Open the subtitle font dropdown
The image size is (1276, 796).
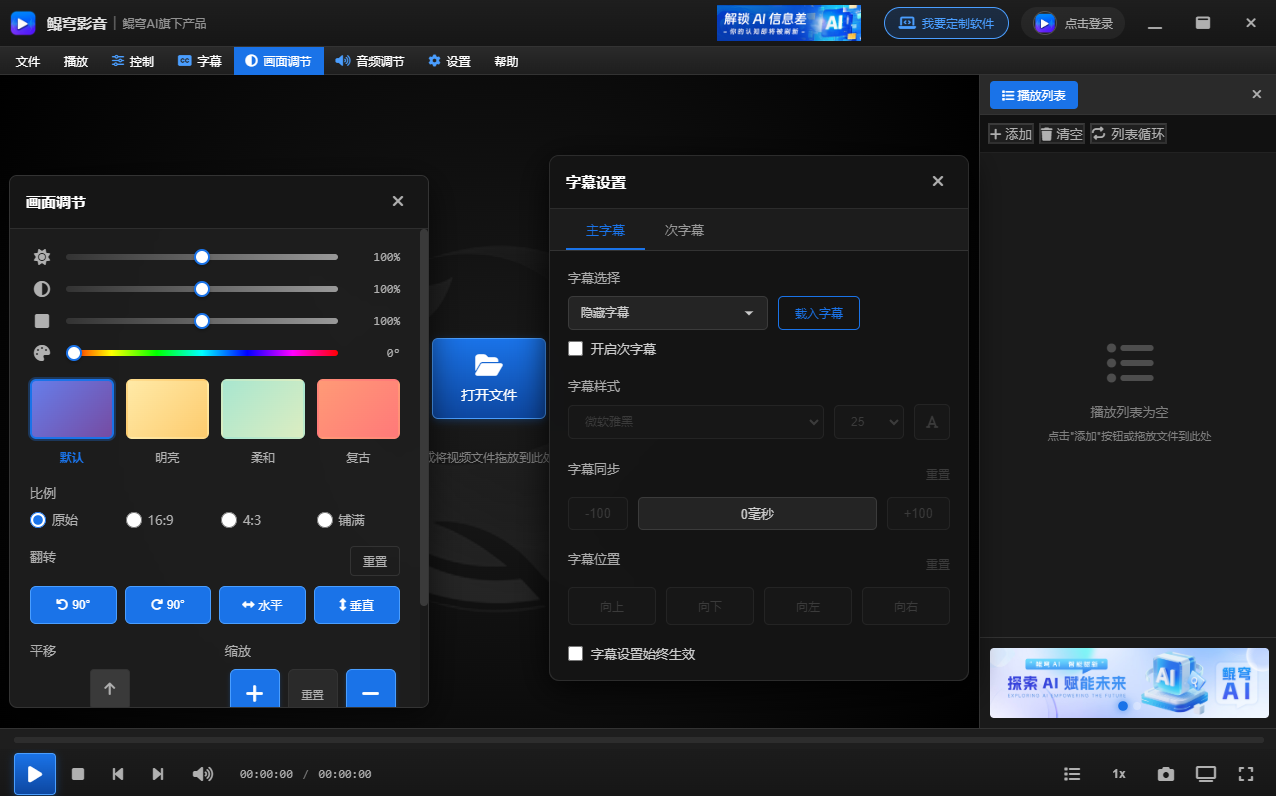tap(695, 421)
